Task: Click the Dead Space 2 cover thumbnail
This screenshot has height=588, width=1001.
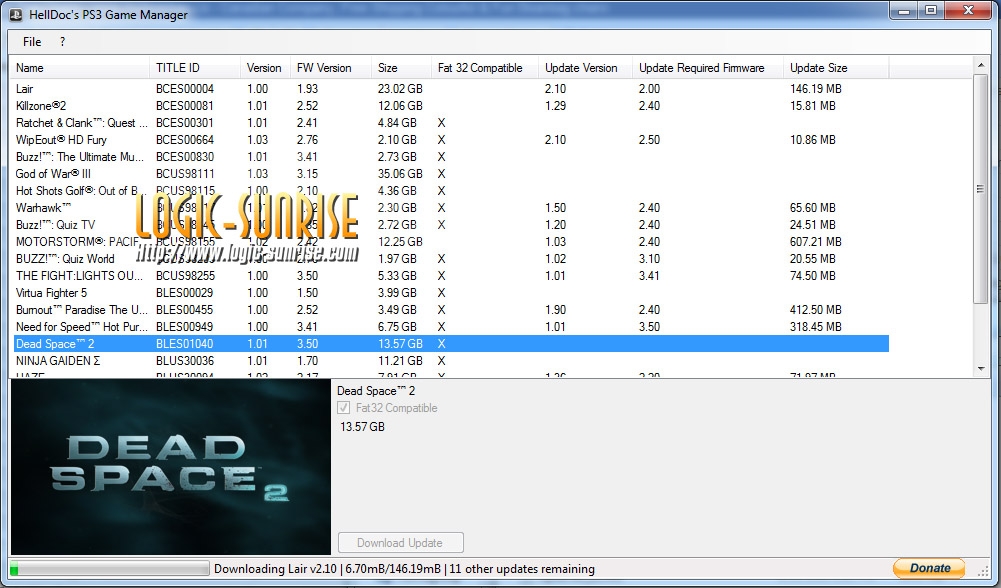Action: pyautogui.click(x=171, y=467)
